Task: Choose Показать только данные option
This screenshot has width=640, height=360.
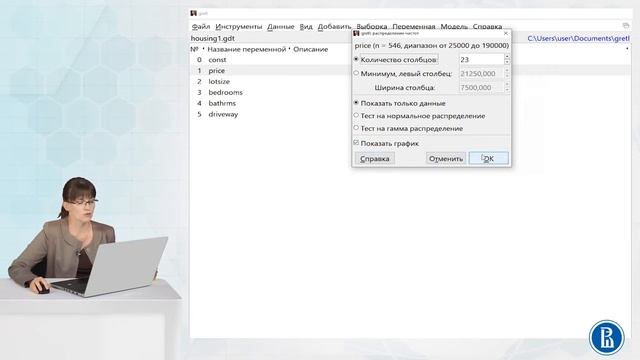Action: pyautogui.click(x=356, y=103)
